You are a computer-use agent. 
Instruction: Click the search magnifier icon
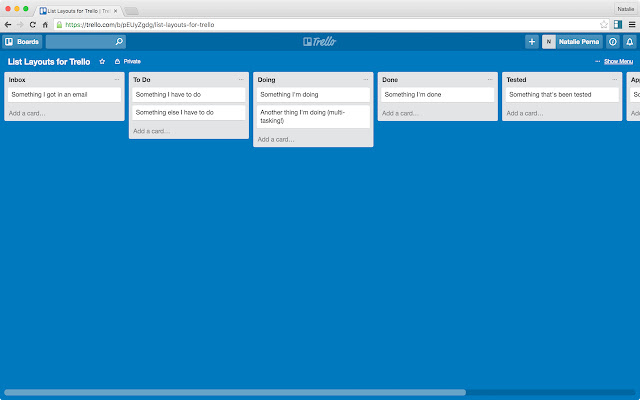pos(119,42)
